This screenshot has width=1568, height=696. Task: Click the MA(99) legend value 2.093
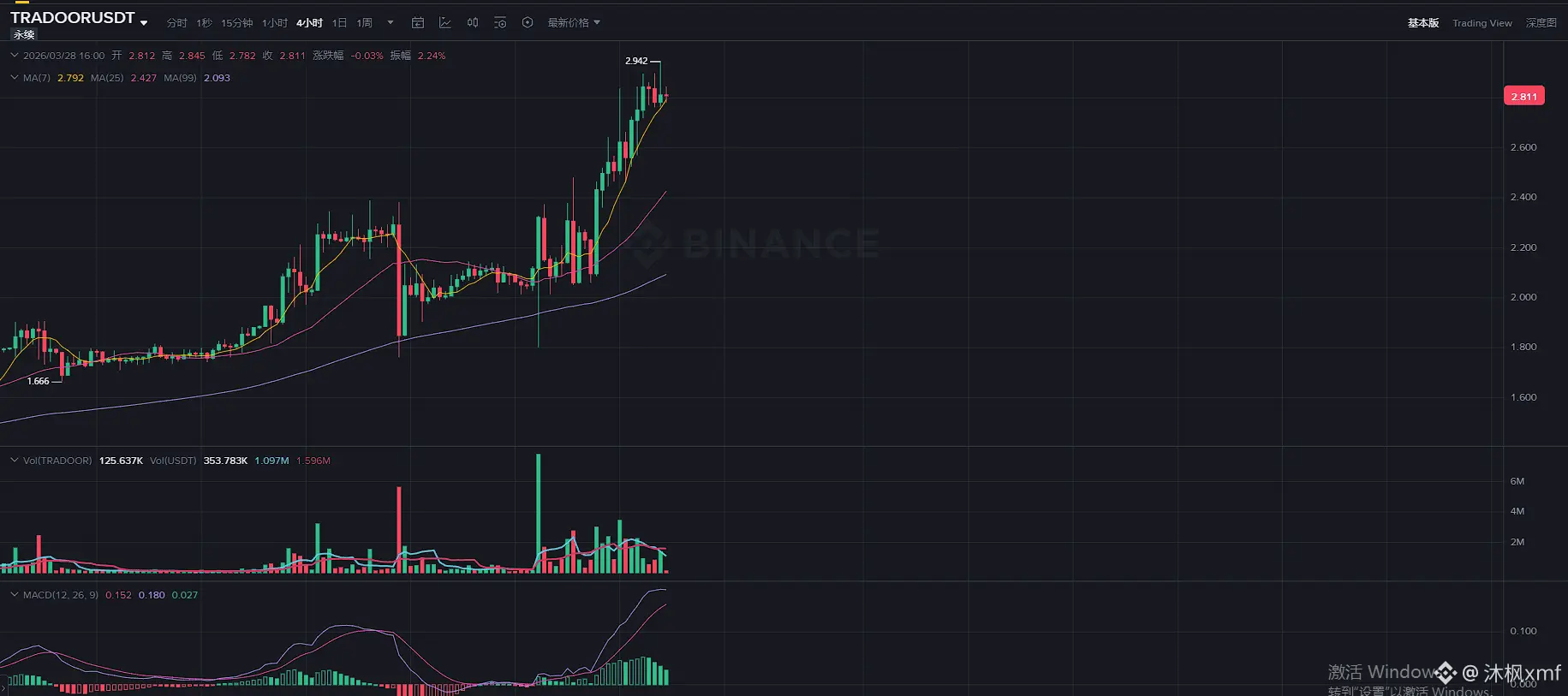click(x=217, y=78)
